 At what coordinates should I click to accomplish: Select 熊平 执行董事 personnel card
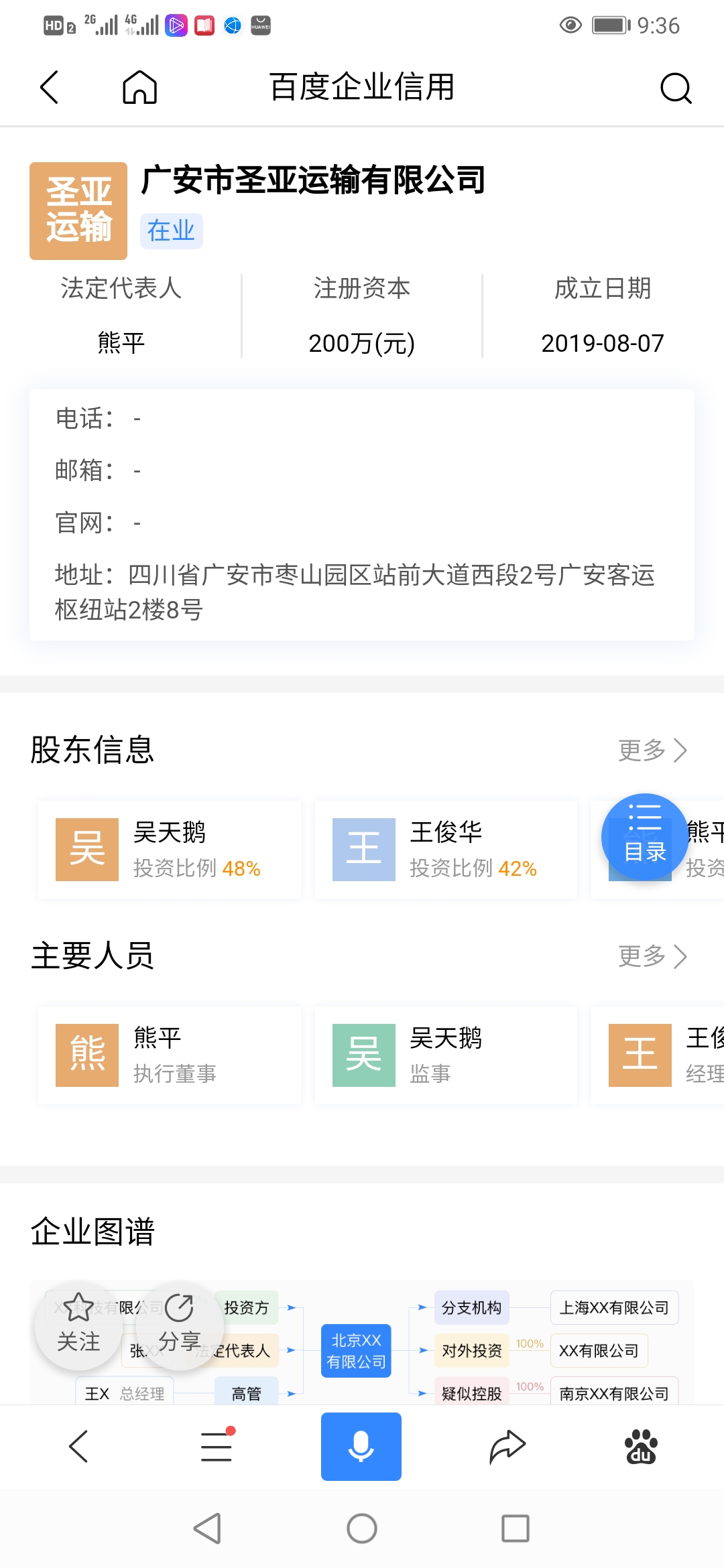170,1055
